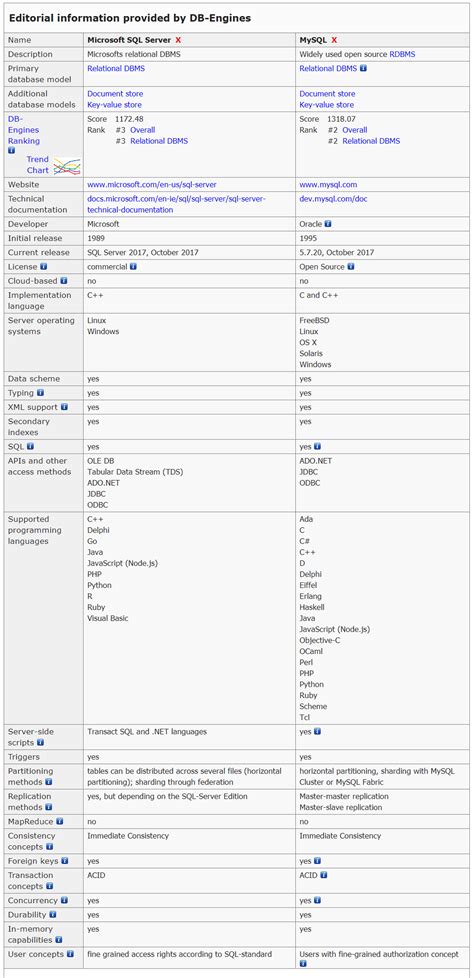
Task: Select the MySQL score '1318.07'
Action: point(341,119)
